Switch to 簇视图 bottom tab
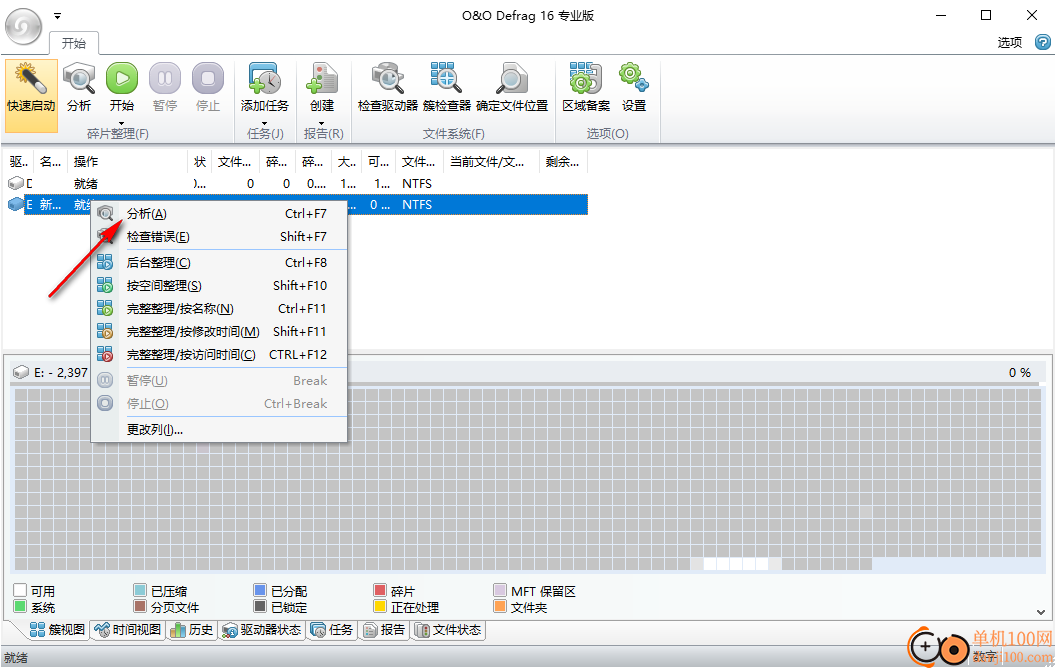The height and width of the screenshot is (668, 1056). 57,630
